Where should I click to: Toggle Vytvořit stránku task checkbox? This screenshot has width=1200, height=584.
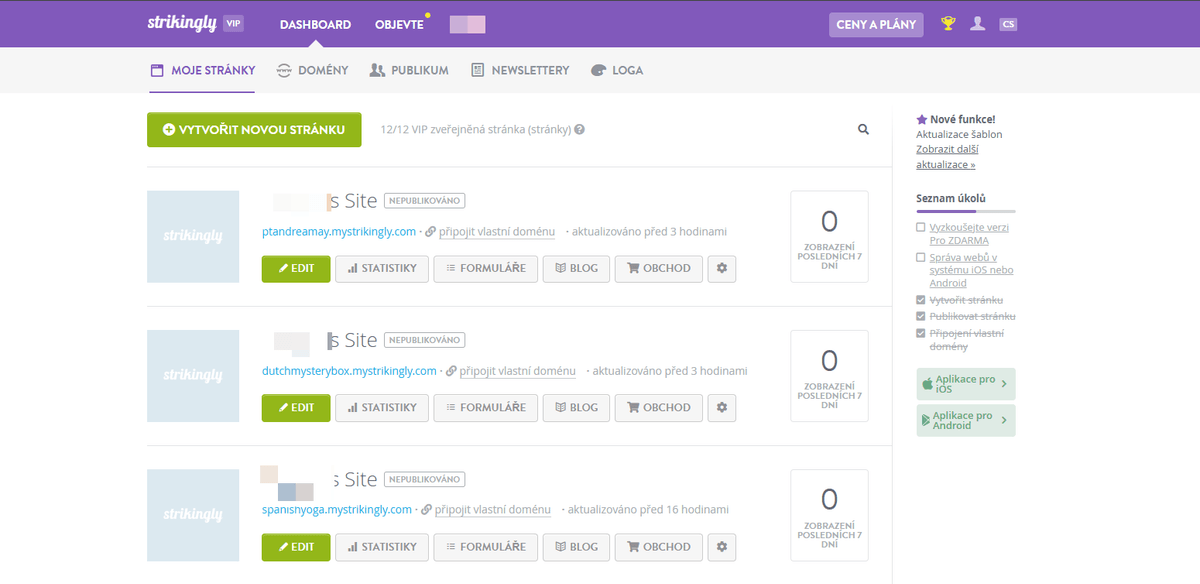(x=921, y=300)
